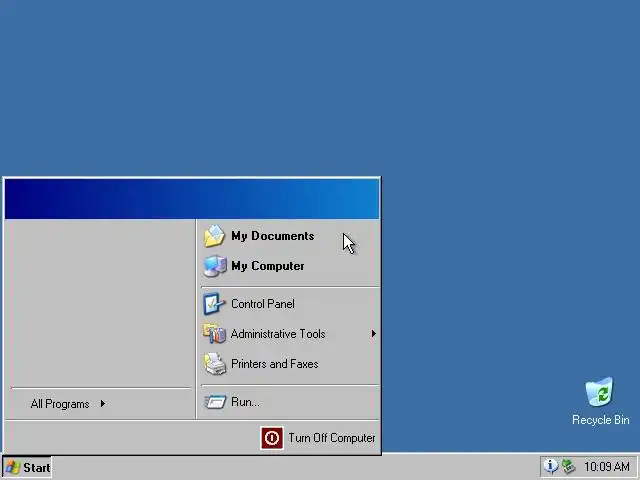Viewport: 640px width, 480px height.
Task: Select the Administrative Tools icon
Action: coord(214,333)
